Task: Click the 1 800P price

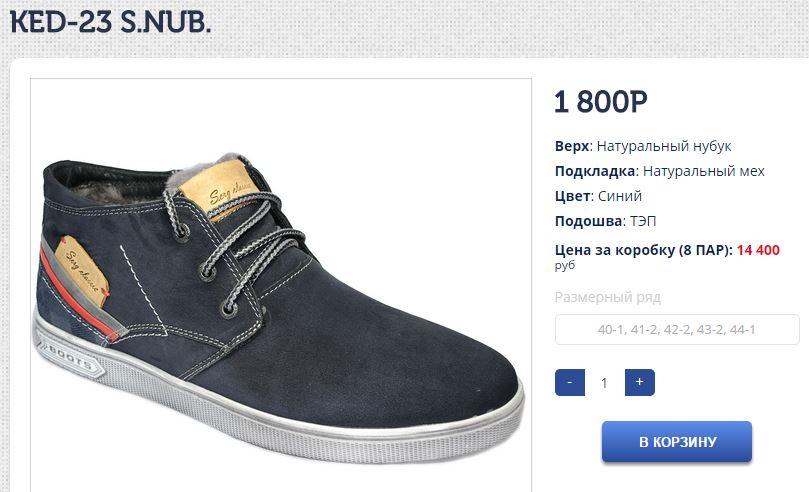Action: (x=601, y=102)
